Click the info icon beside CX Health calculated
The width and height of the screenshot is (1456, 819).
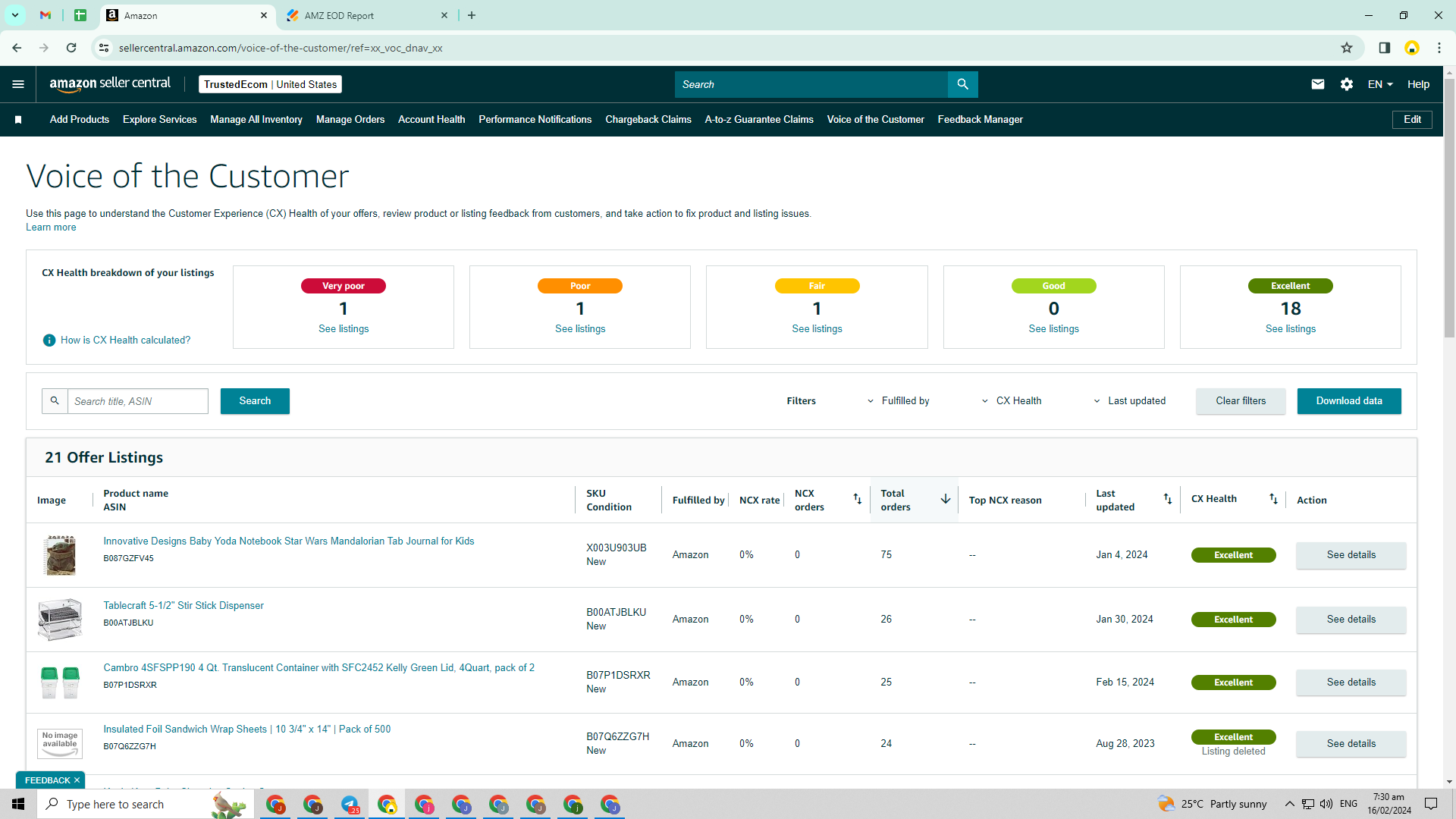pos(49,340)
